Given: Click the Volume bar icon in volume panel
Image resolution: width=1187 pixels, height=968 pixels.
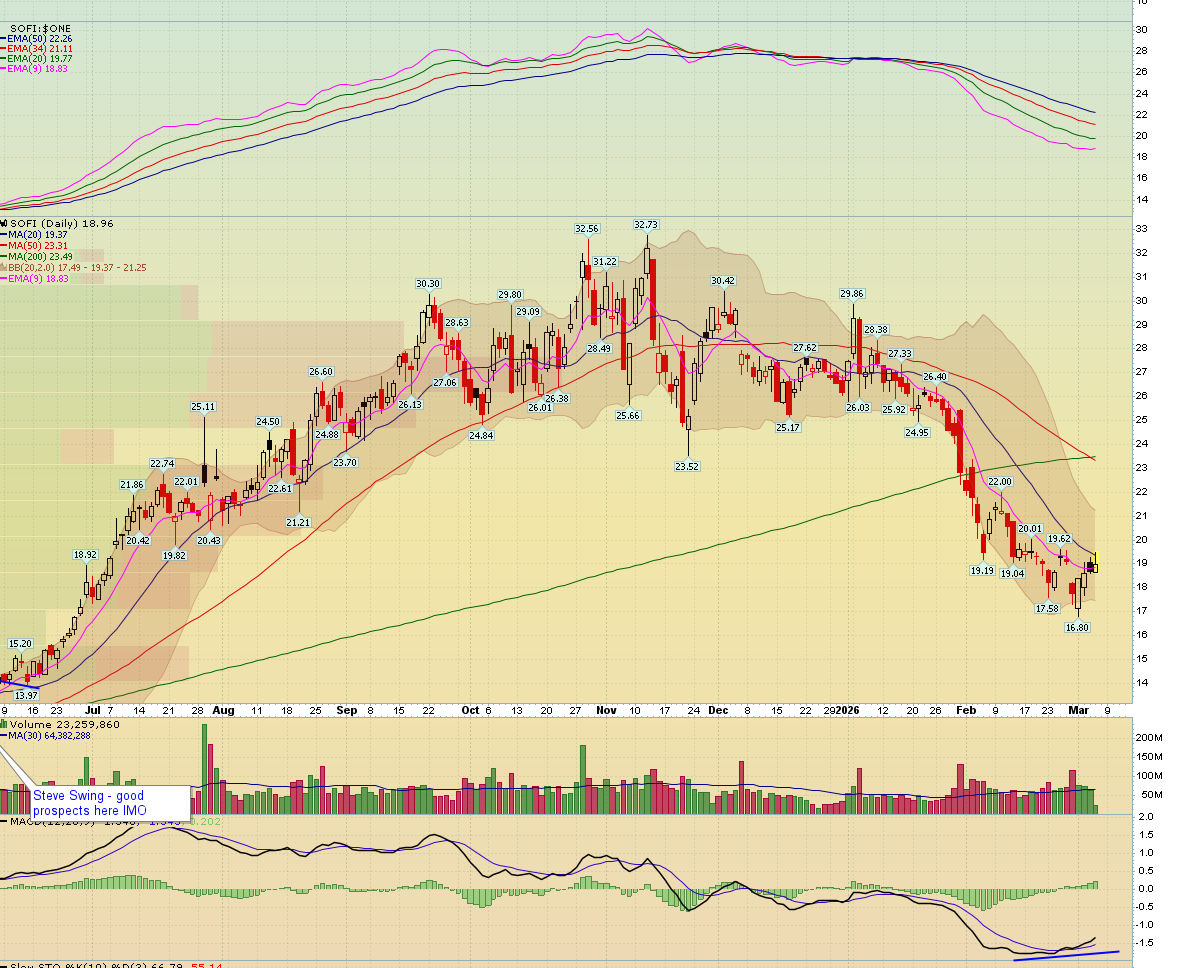Looking at the screenshot, I should coord(4,724).
